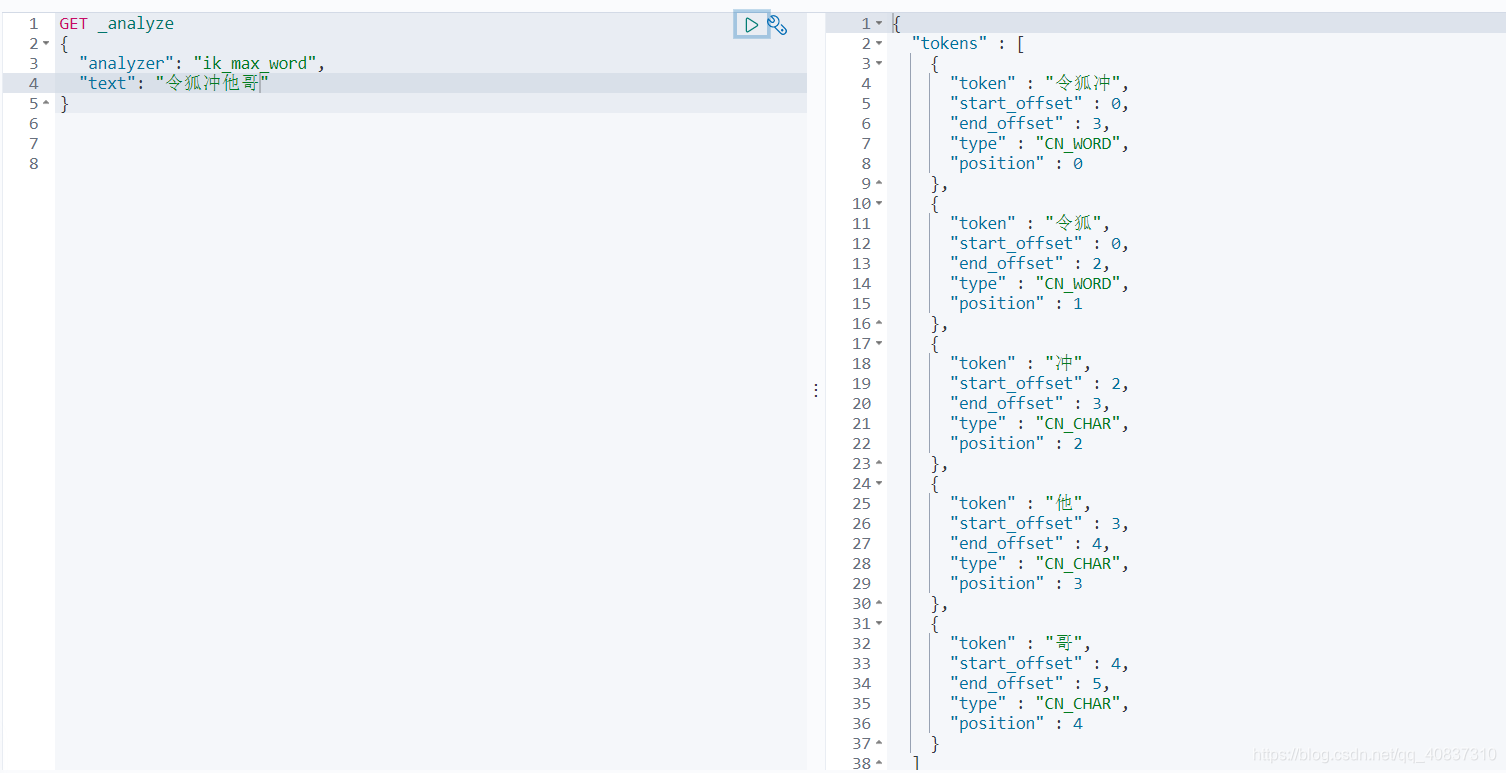Click "position" : 1 on response line 15
The width and height of the screenshot is (1506, 773).
pyautogui.click(x=1016, y=304)
